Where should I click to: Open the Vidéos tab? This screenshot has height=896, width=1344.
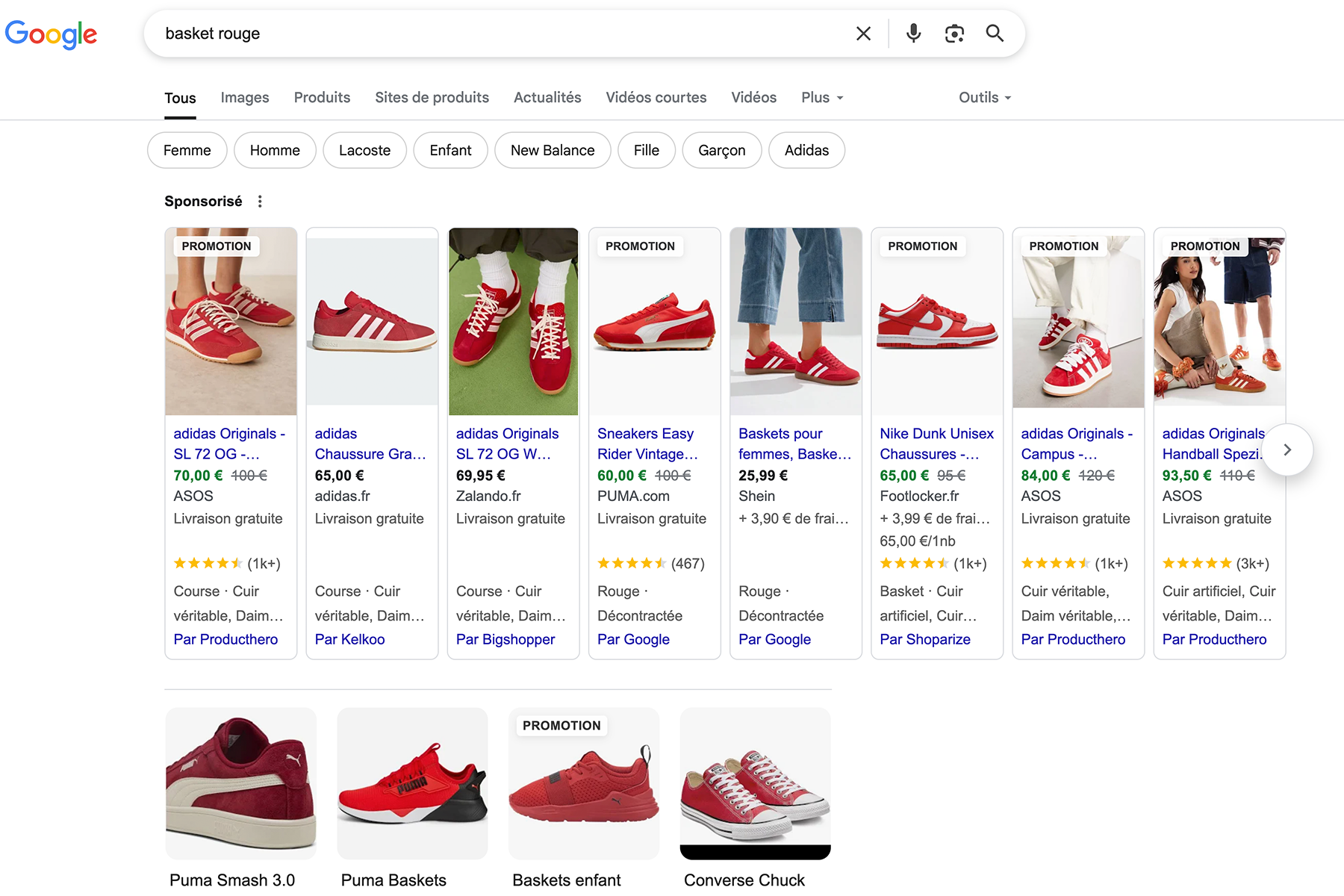tap(754, 98)
